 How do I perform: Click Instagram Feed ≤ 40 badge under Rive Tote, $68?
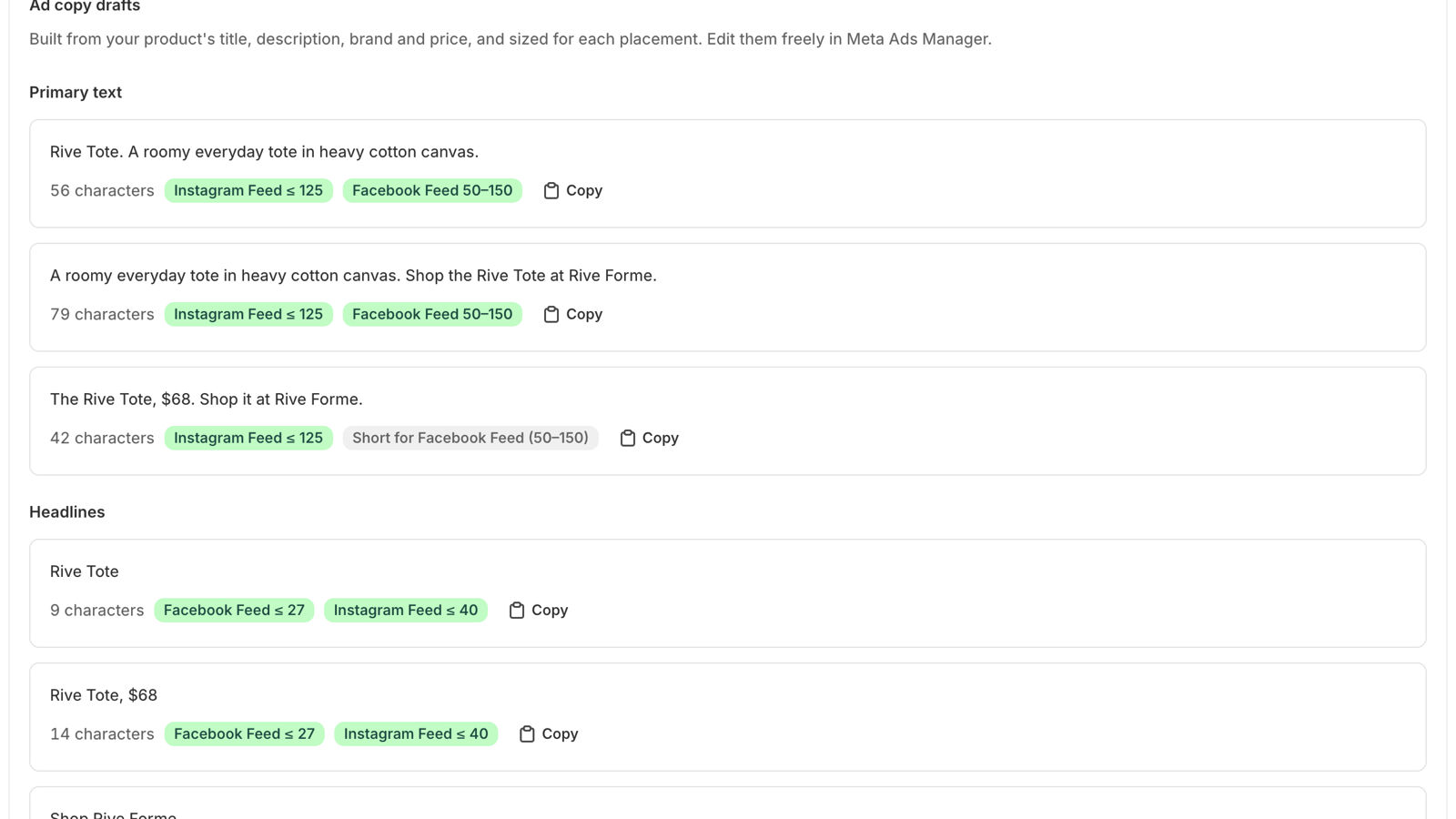pos(416,733)
